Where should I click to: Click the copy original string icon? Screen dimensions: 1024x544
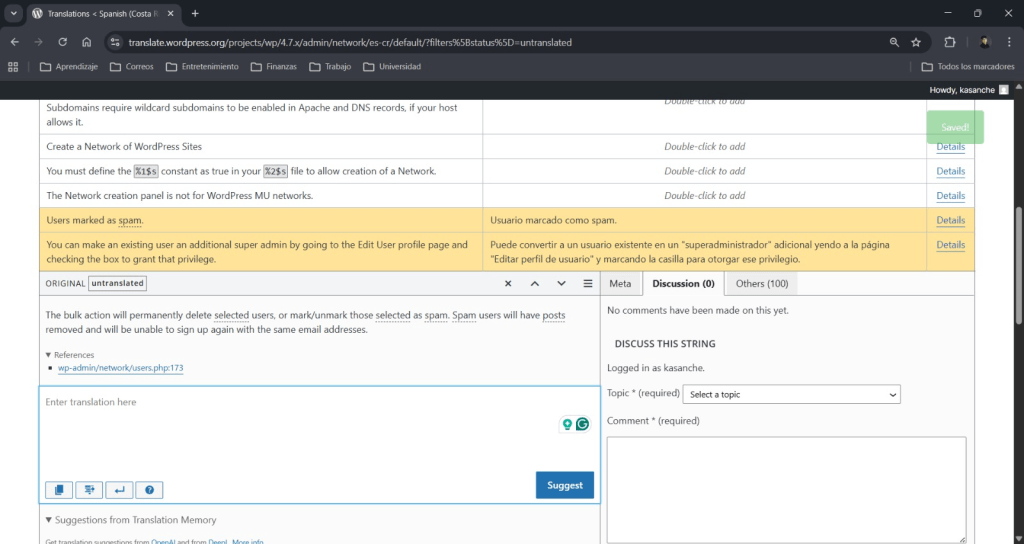point(59,490)
